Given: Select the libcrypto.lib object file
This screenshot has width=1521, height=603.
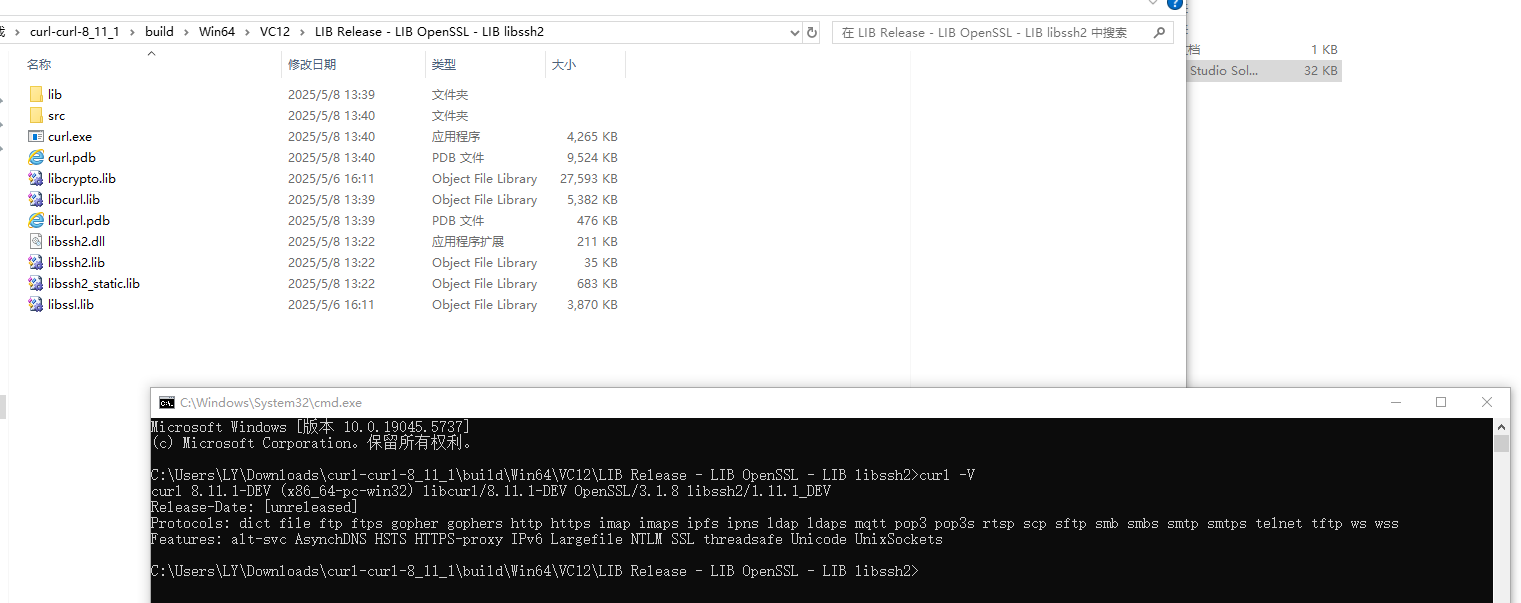Looking at the screenshot, I should pyautogui.click(x=81, y=178).
